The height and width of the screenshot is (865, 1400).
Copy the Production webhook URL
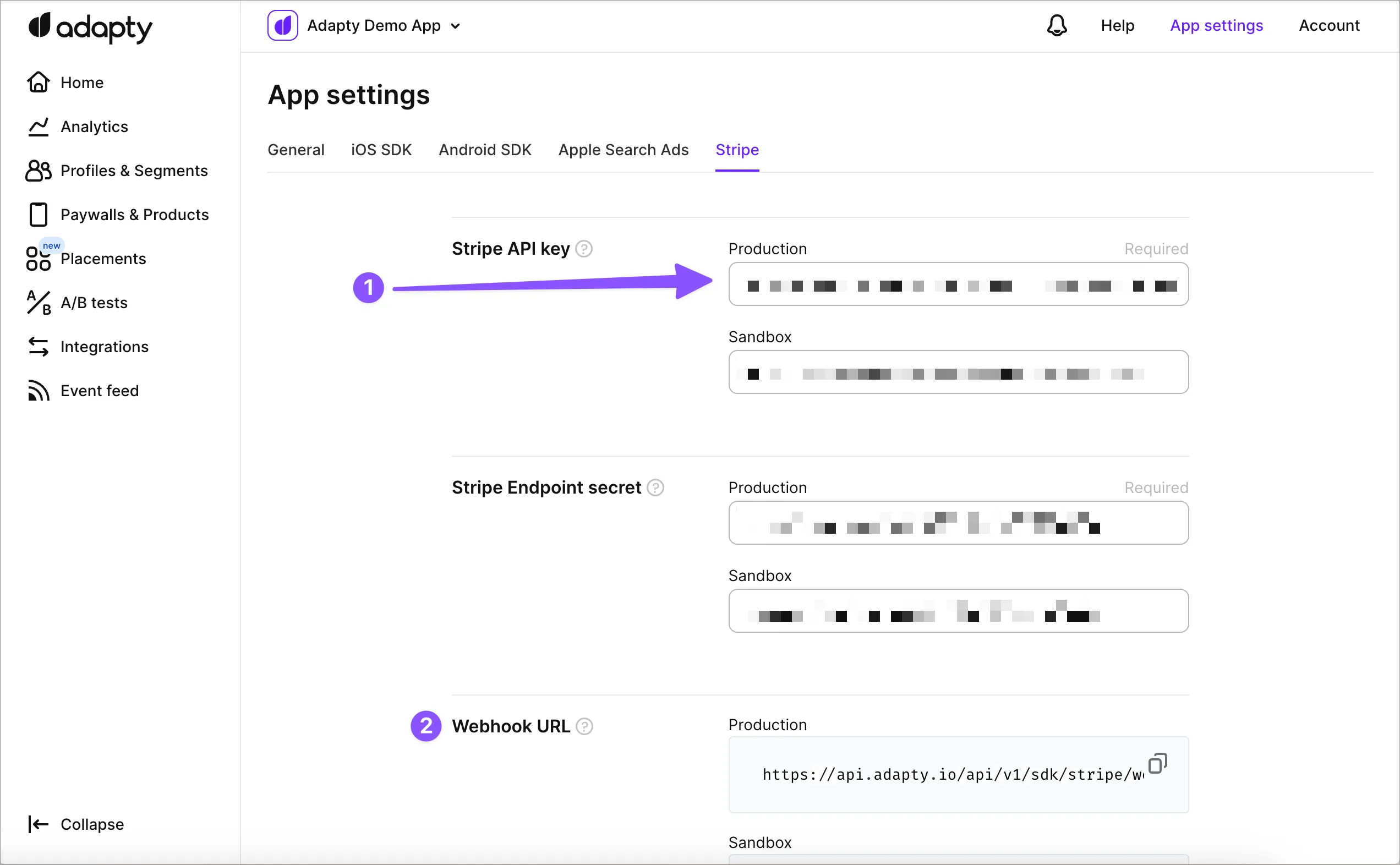(x=1157, y=763)
